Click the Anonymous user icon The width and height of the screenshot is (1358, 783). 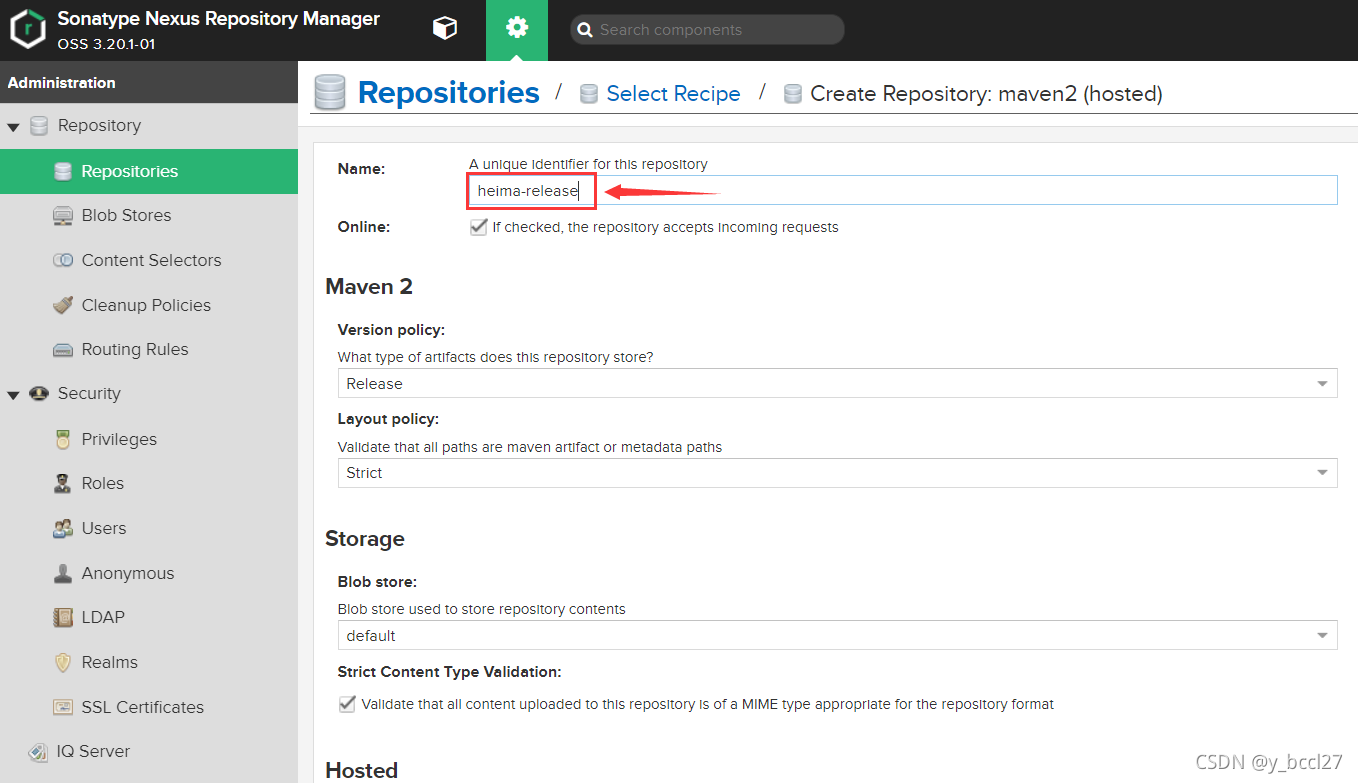click(x=63, y=573)
